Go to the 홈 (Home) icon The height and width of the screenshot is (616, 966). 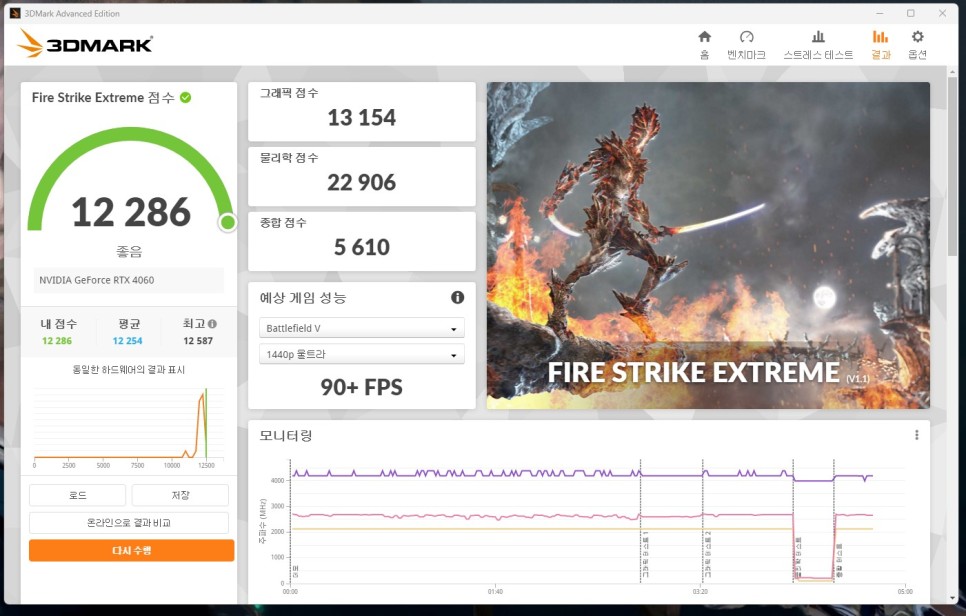[704, 38]
